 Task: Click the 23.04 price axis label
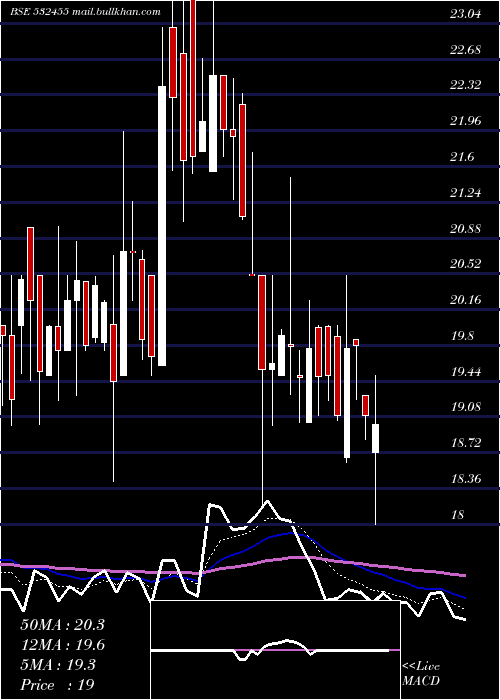click(x=466, y=14)
